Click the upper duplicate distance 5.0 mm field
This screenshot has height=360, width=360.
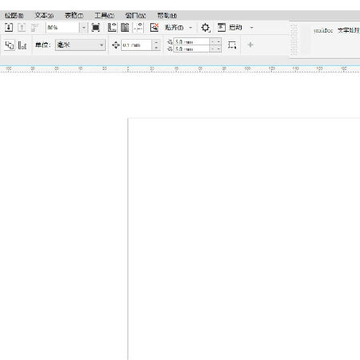click(191, 42)
